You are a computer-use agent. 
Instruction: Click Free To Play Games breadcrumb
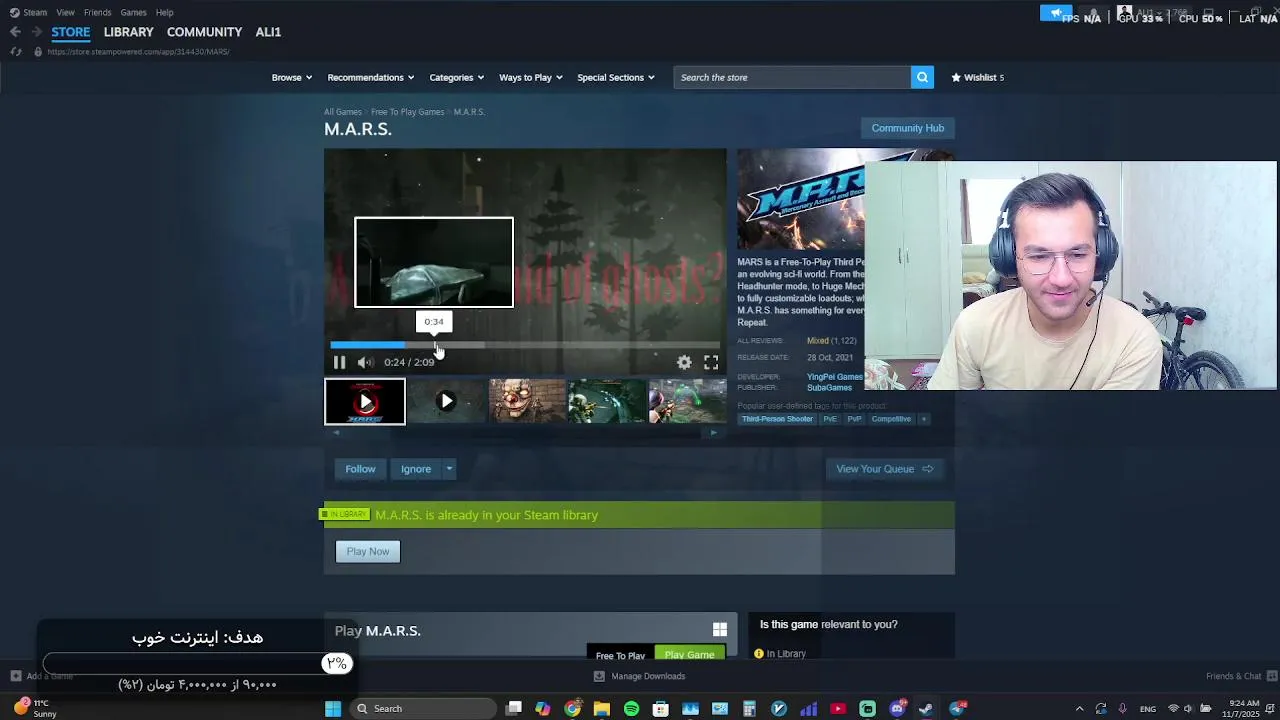(x=407, y=112)
